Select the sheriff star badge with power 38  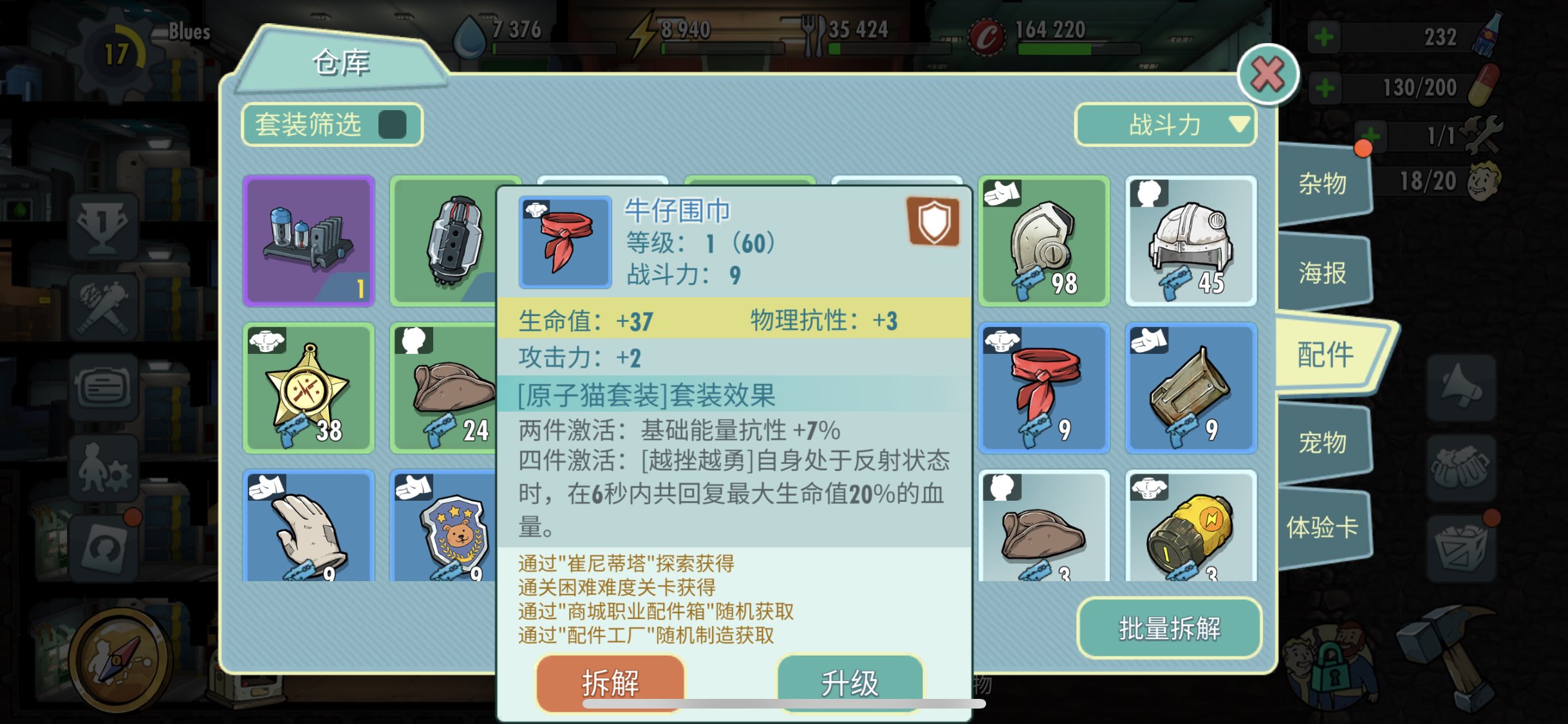point(309,388)
